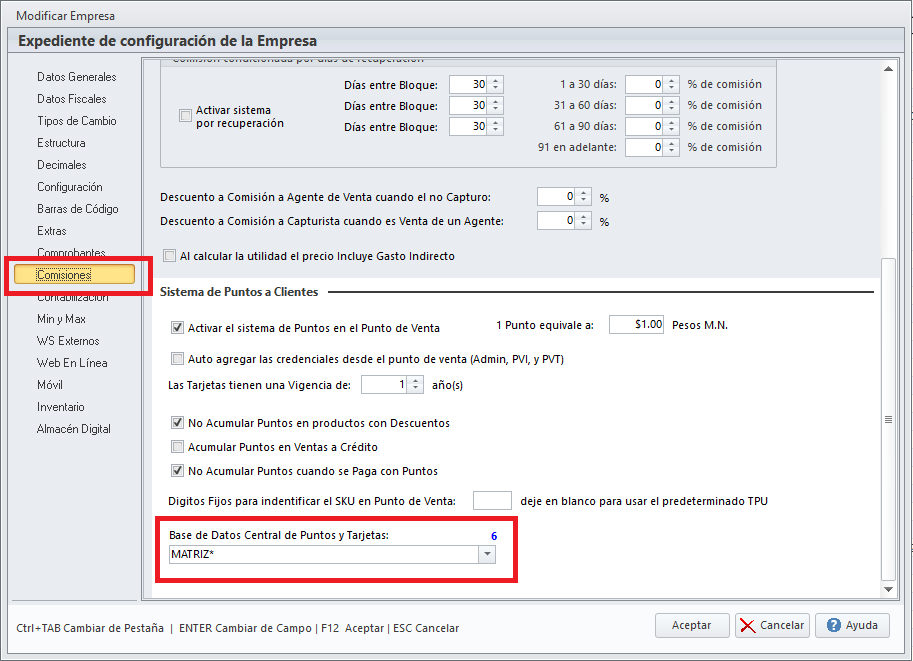This screenshot has height=661, width=913.
Task: Uncheck Activar el sistema de Puntos checkbox
Action: tap(178, 327)
